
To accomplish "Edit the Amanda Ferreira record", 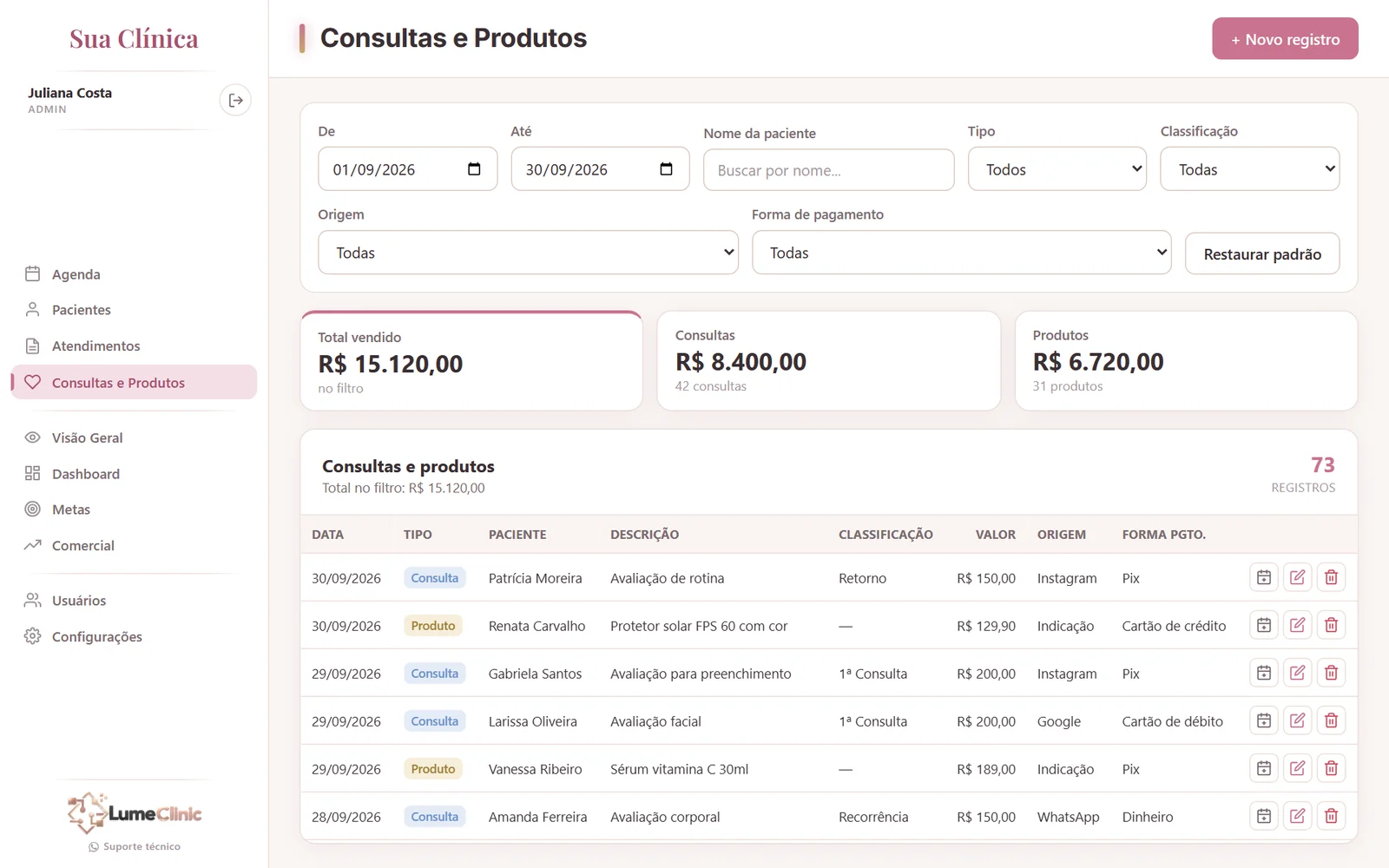I will (x=1297, y=816).
